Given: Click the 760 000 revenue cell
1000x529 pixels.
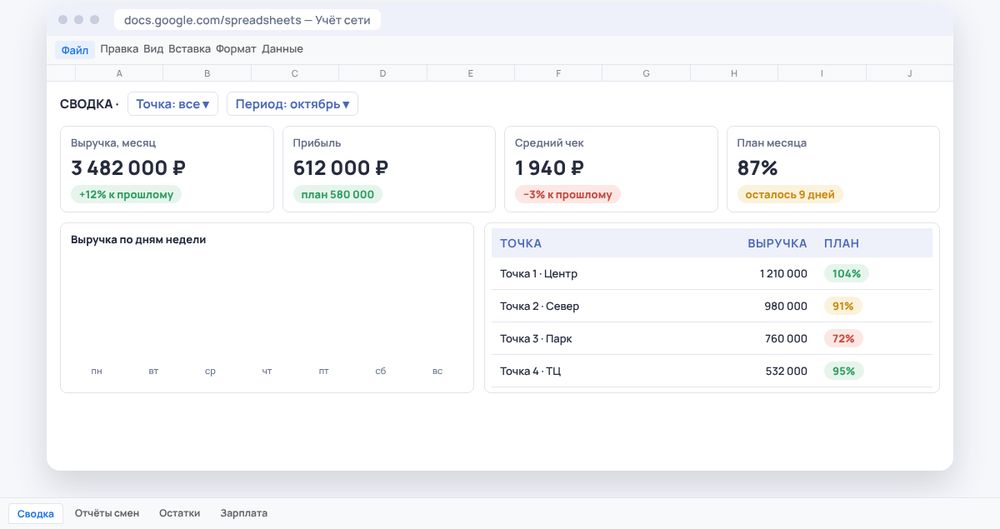Looking at the screenshot, I should [x=786, y=339].
